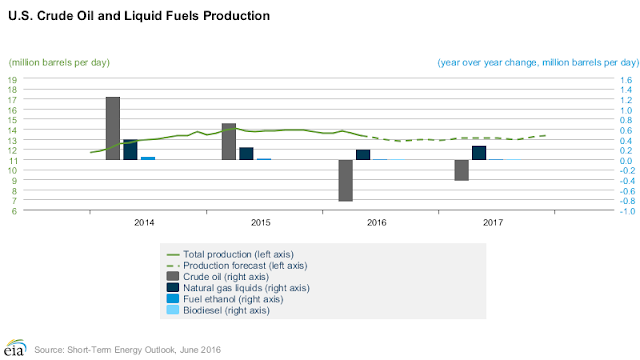Click the 'Production forecast (left axis)' legend text
Image resolution: width=640 pixels, height=360 pixels.
click(245, 266)
